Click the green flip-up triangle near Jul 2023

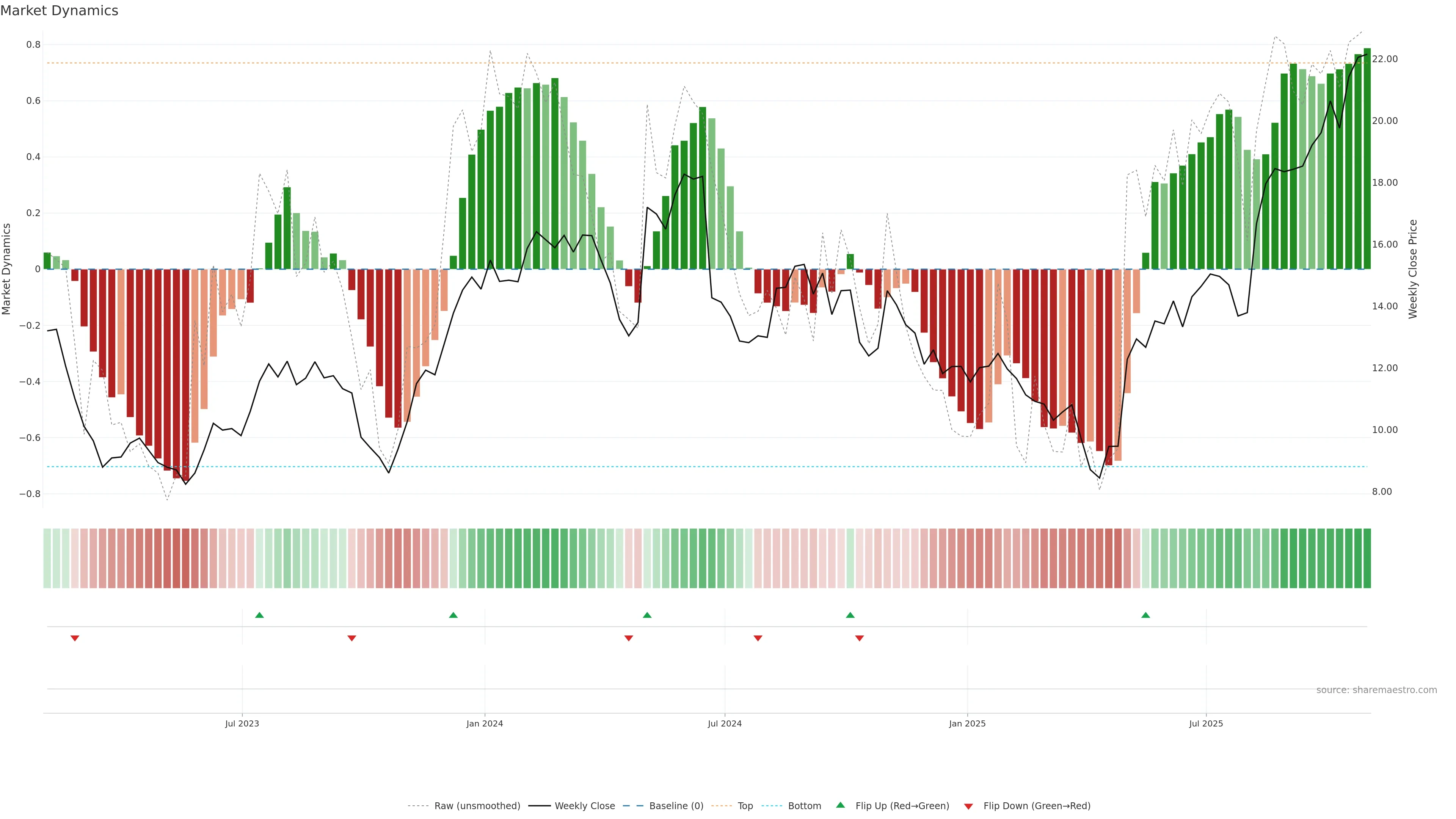coord(259,615)
